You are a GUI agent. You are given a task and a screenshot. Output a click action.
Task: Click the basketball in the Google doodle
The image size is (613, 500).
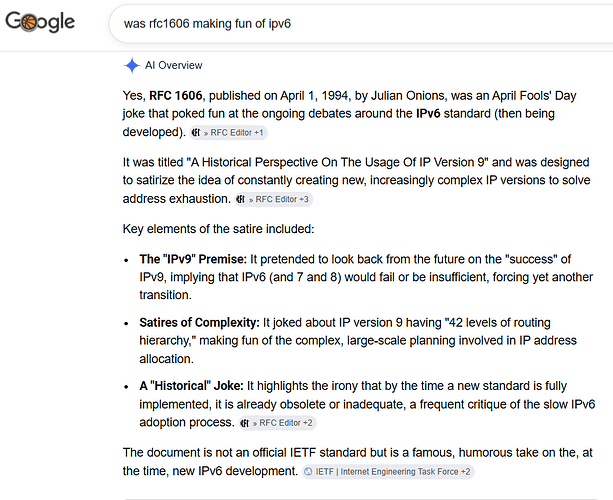(x=29, y=23)
